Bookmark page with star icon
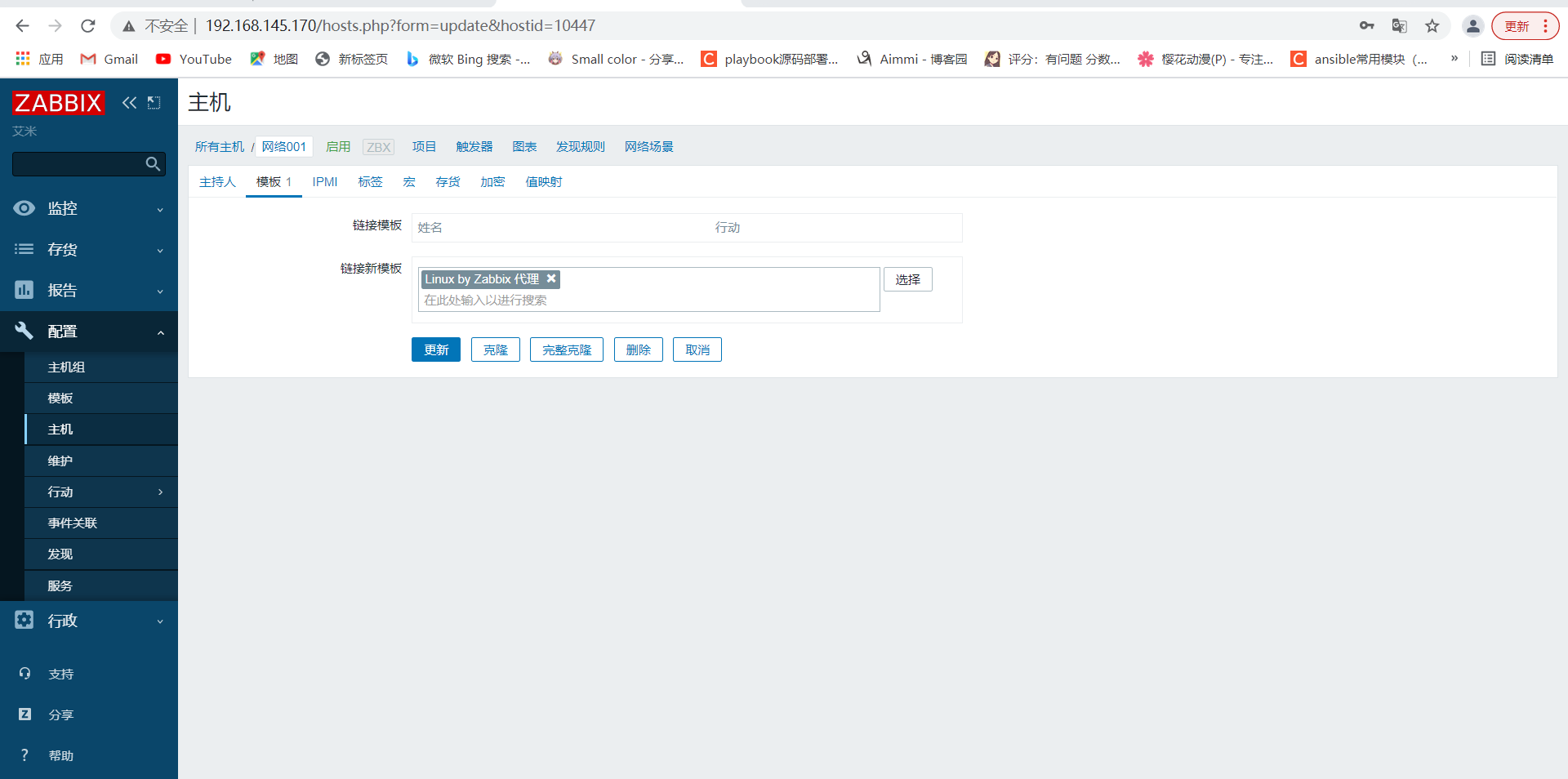The width and height of the screenshot is (1568, 779). pos(1432,26)
